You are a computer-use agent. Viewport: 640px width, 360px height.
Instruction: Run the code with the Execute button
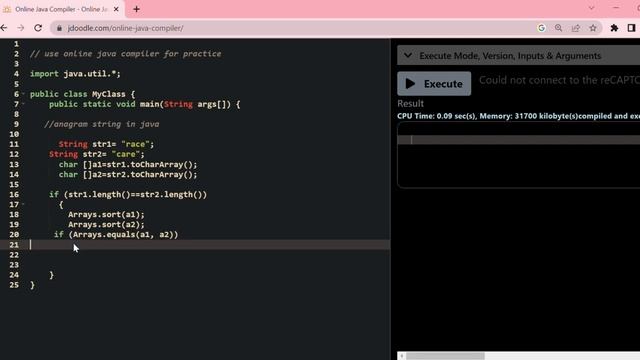pos(434,84)
